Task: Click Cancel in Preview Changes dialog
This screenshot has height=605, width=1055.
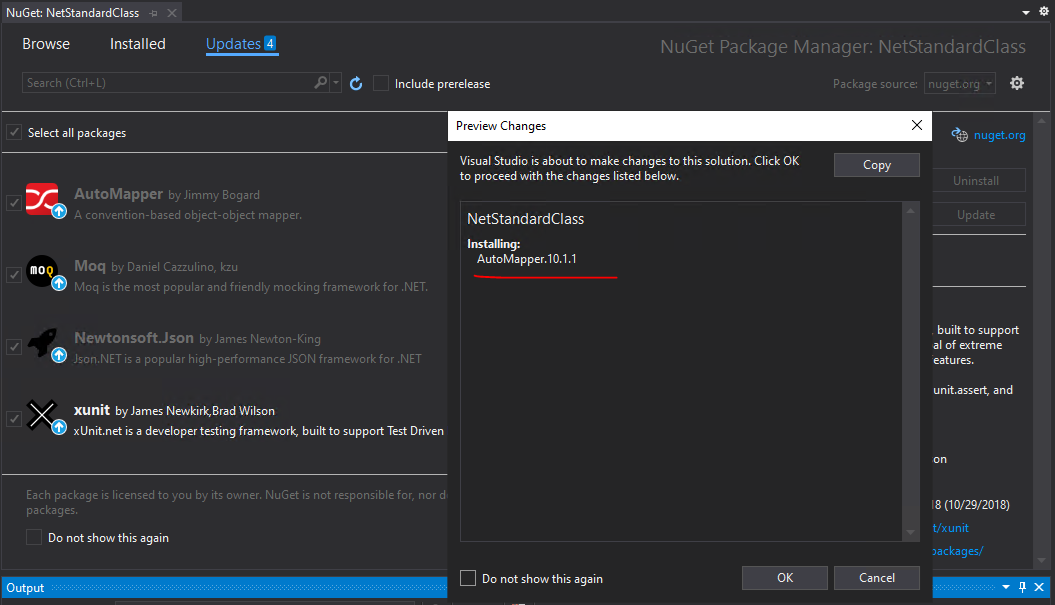Action: tap(877, 577)
